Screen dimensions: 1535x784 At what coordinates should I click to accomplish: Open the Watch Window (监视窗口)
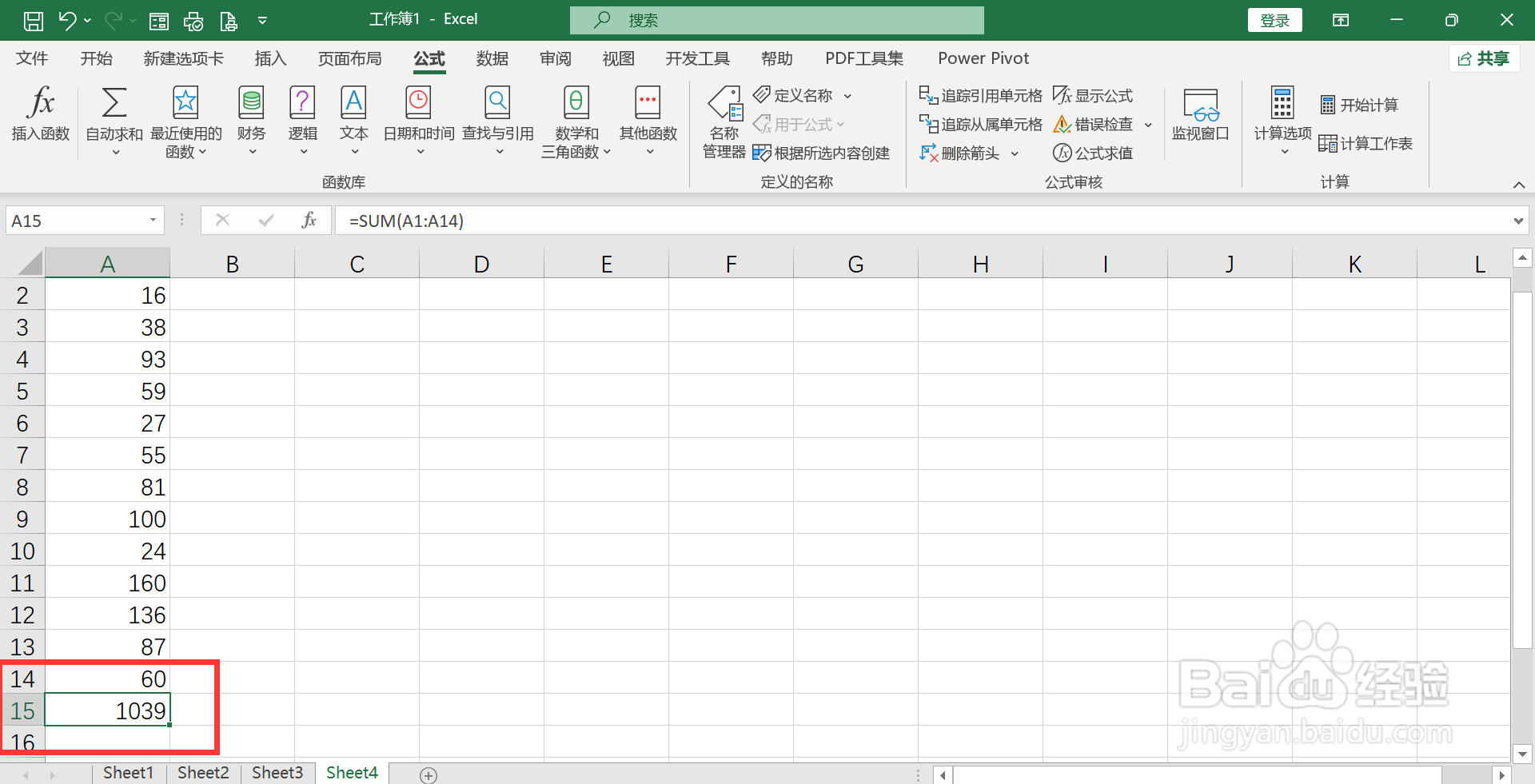tap(1201, 114)
